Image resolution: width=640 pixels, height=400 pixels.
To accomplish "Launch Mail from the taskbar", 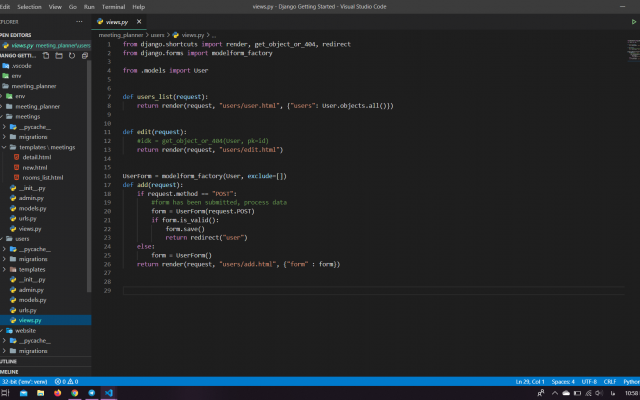I will pyautogui.click(x=23, y=393).
